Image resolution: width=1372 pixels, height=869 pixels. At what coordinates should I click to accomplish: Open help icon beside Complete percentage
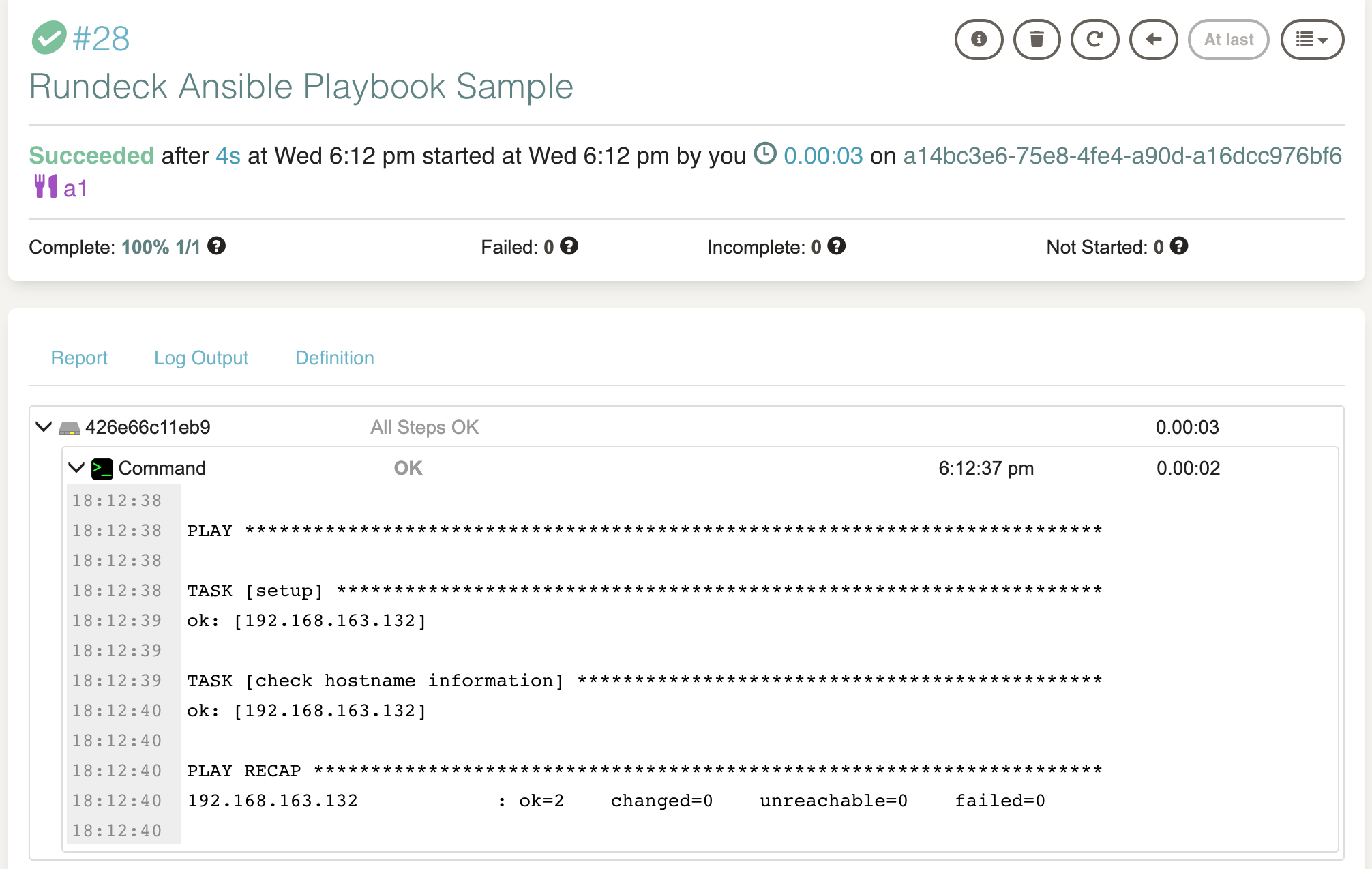click(x=217, y=246)
